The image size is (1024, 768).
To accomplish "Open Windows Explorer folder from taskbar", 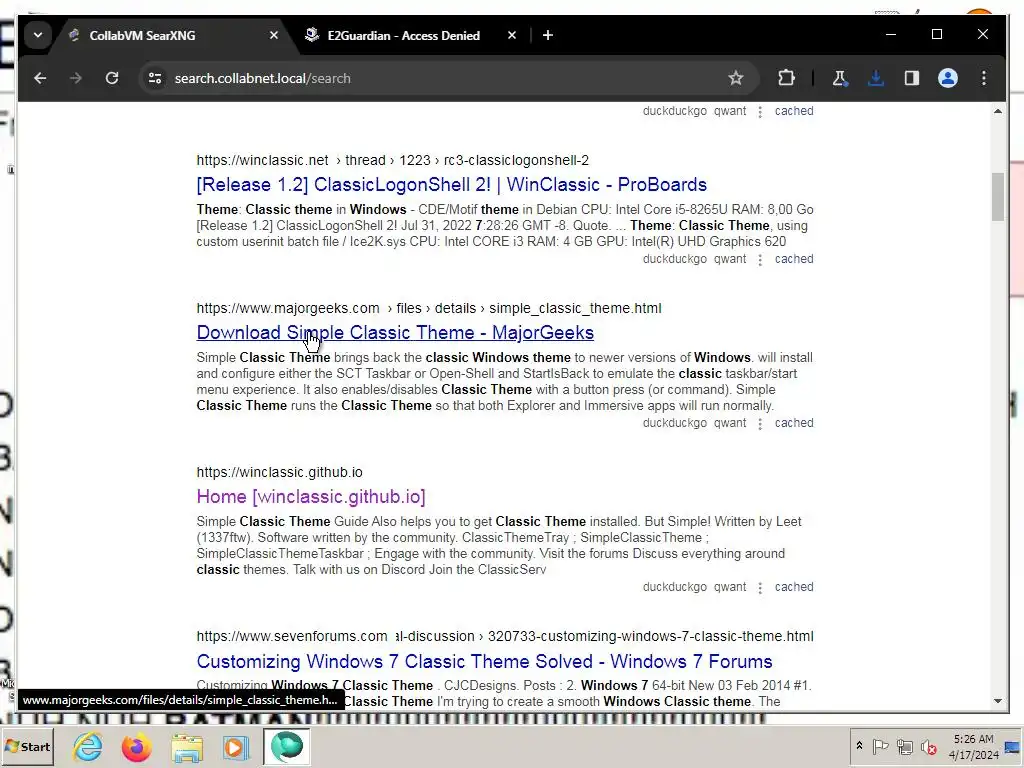I will (x=187, y=746).
